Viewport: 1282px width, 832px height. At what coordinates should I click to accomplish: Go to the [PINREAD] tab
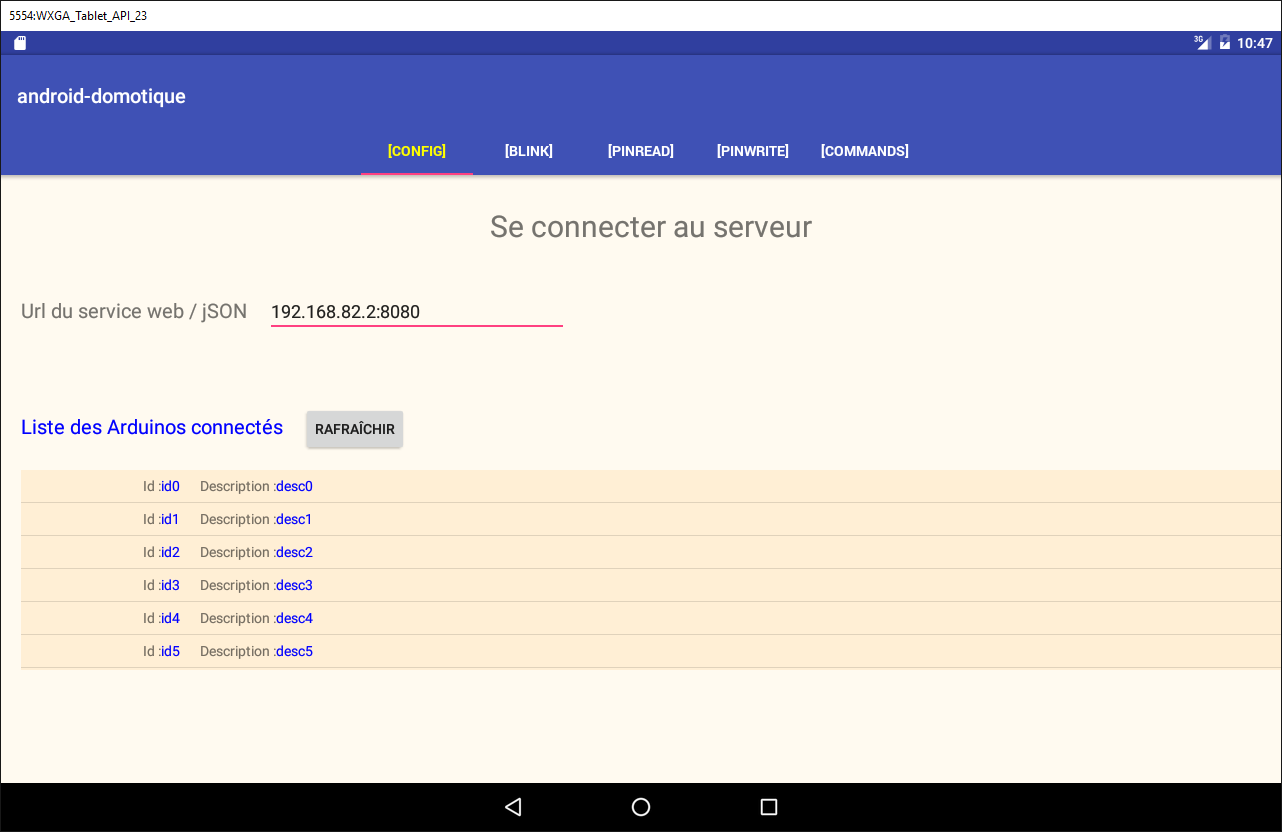point(641,151)
